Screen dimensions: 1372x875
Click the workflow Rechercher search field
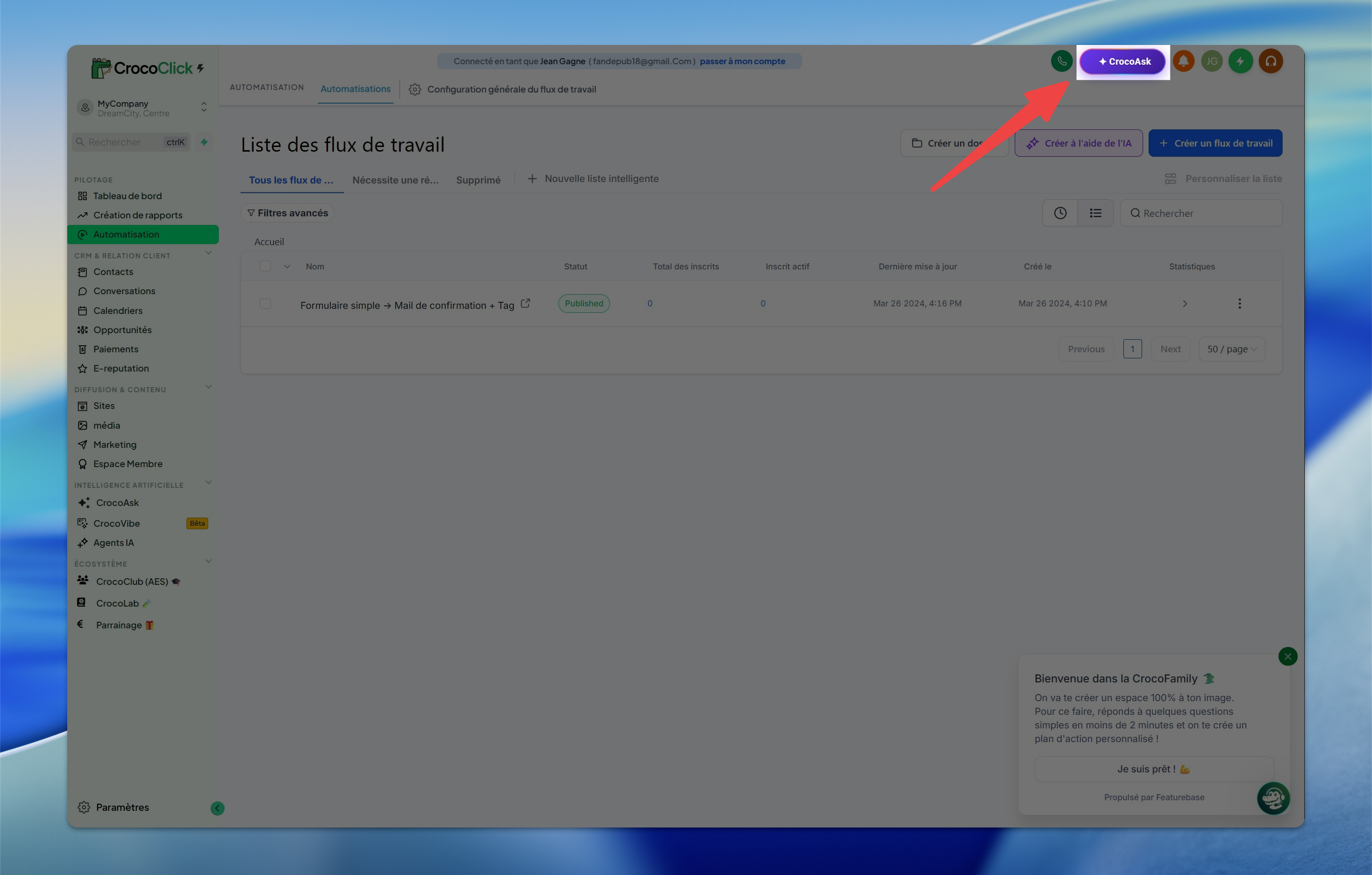1201,213
